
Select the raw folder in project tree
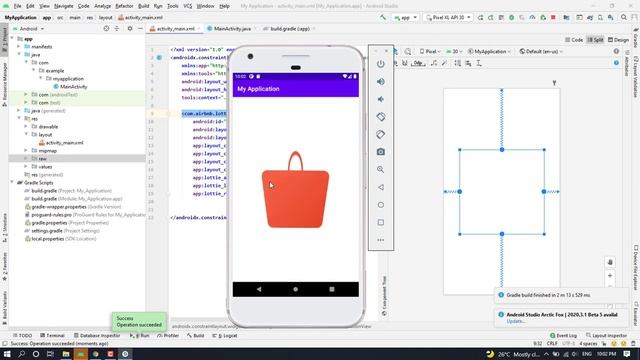[42, 158]
